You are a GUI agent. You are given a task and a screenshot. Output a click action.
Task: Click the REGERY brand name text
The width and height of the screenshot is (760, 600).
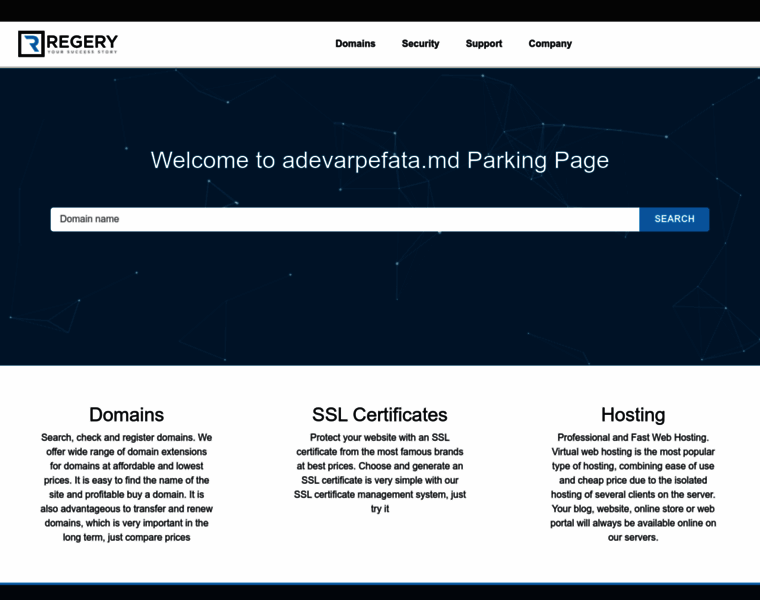(82, 40)
